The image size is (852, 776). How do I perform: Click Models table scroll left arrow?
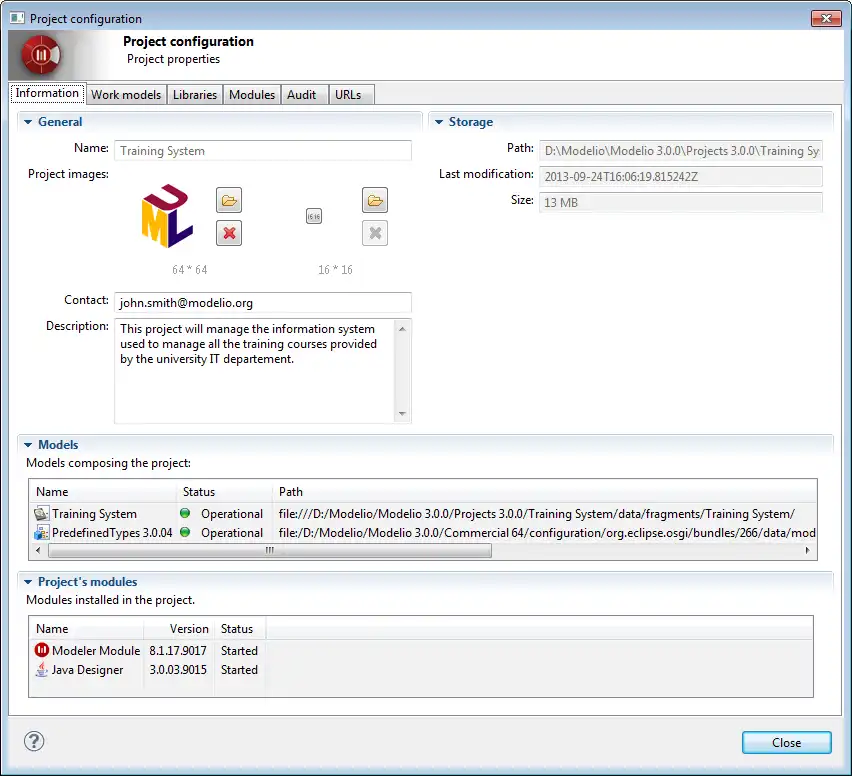tap(38, 550)
